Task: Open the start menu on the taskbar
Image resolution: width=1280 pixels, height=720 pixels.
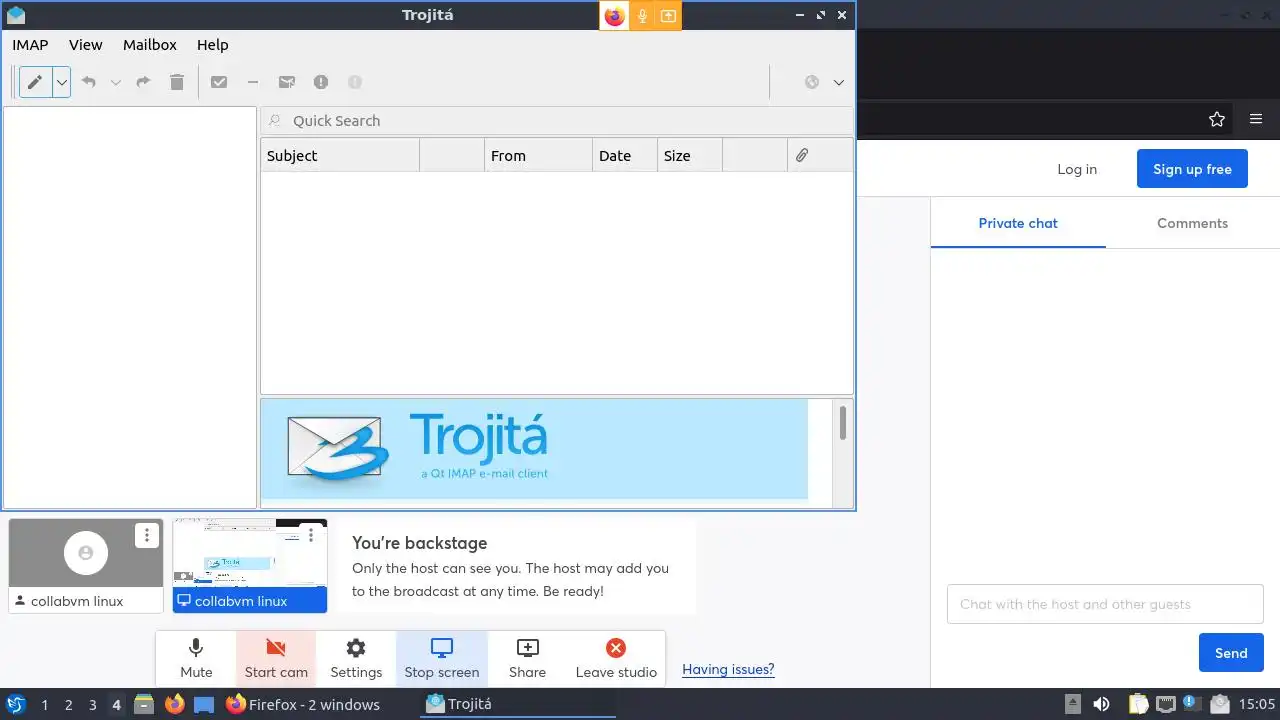Action: click(x=16, y=704)
